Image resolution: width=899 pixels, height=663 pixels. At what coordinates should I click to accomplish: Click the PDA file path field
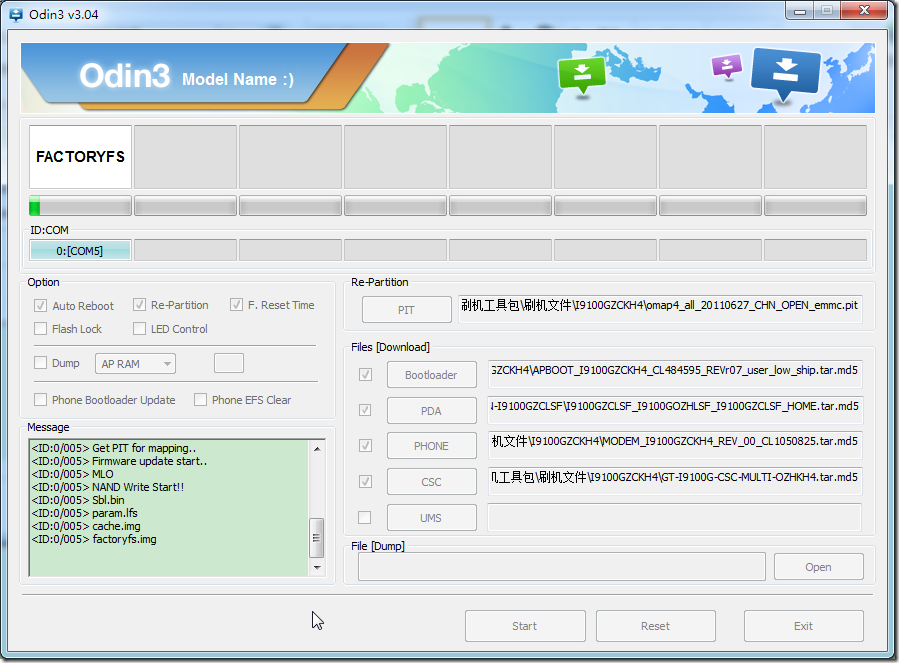click(x=675, y=410)
